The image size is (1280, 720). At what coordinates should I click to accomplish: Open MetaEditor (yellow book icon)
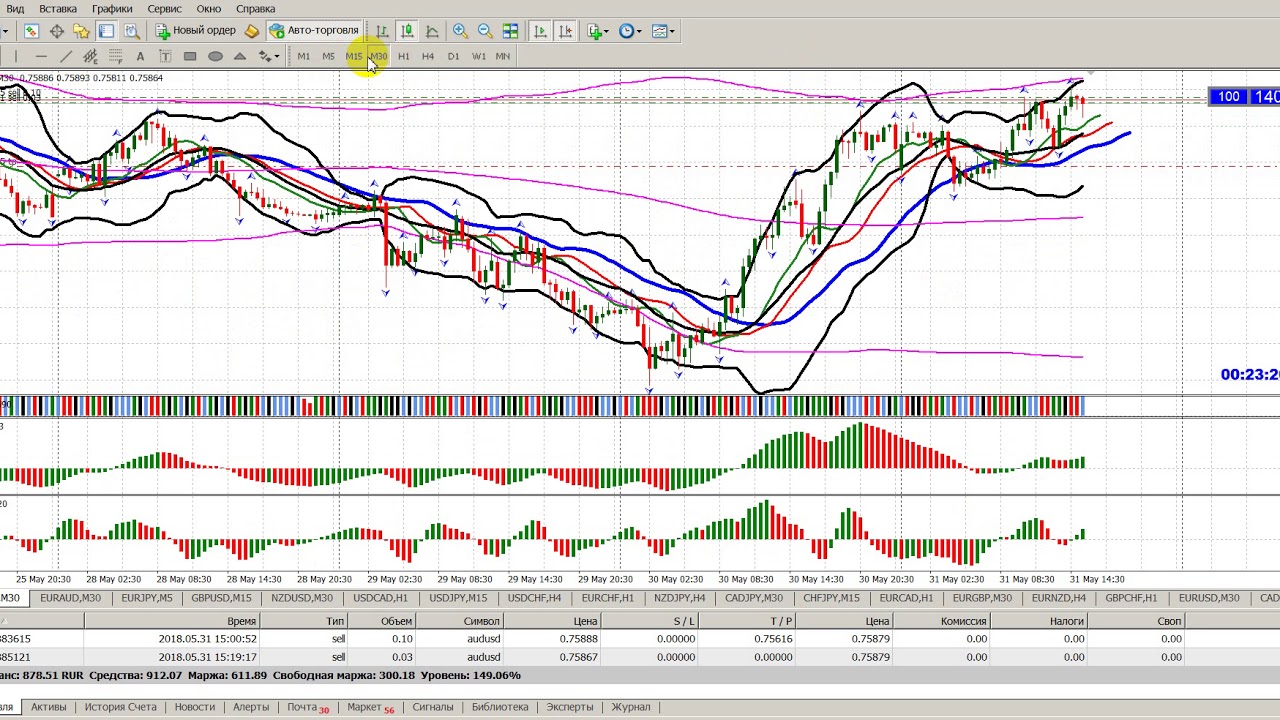[x=252, y=31]
